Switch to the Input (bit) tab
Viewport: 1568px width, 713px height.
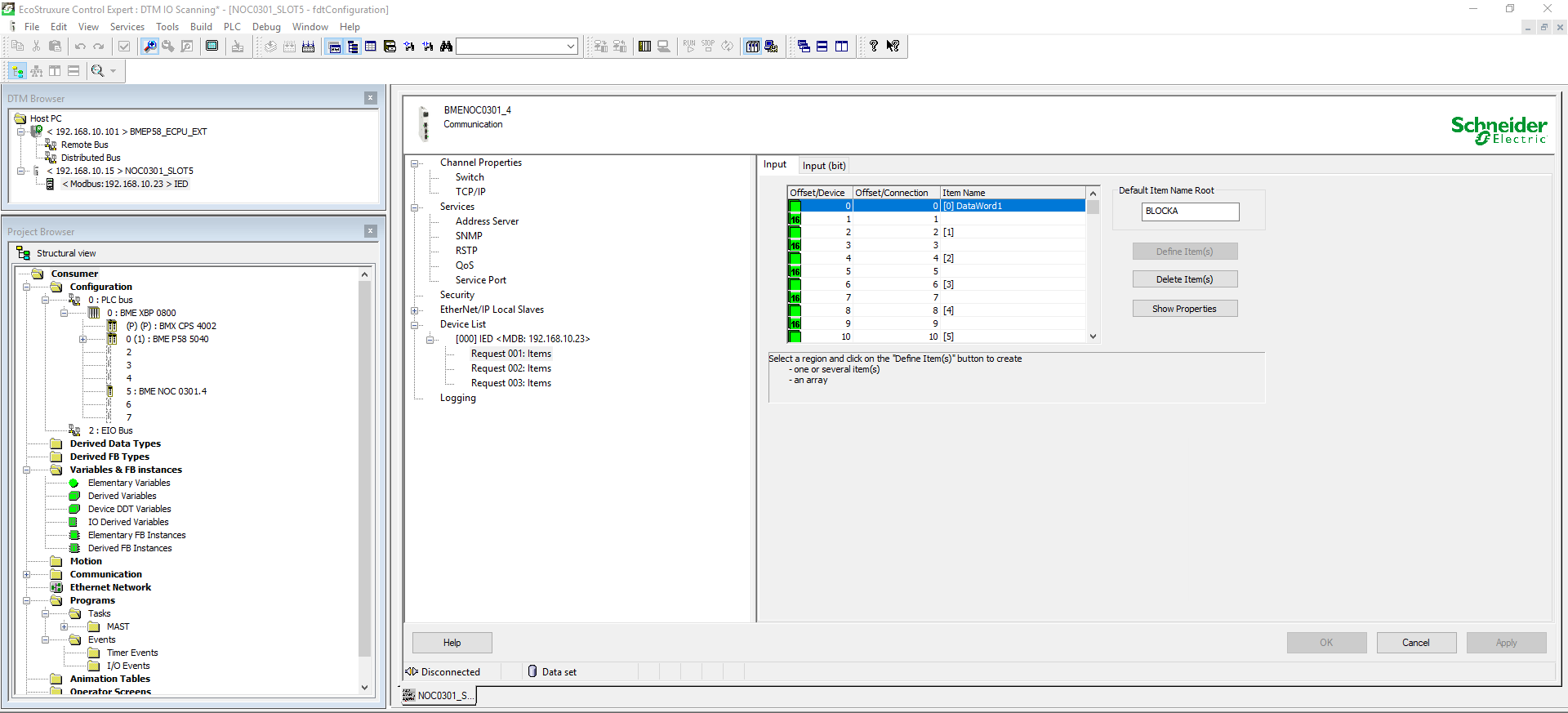click(824, 165)
